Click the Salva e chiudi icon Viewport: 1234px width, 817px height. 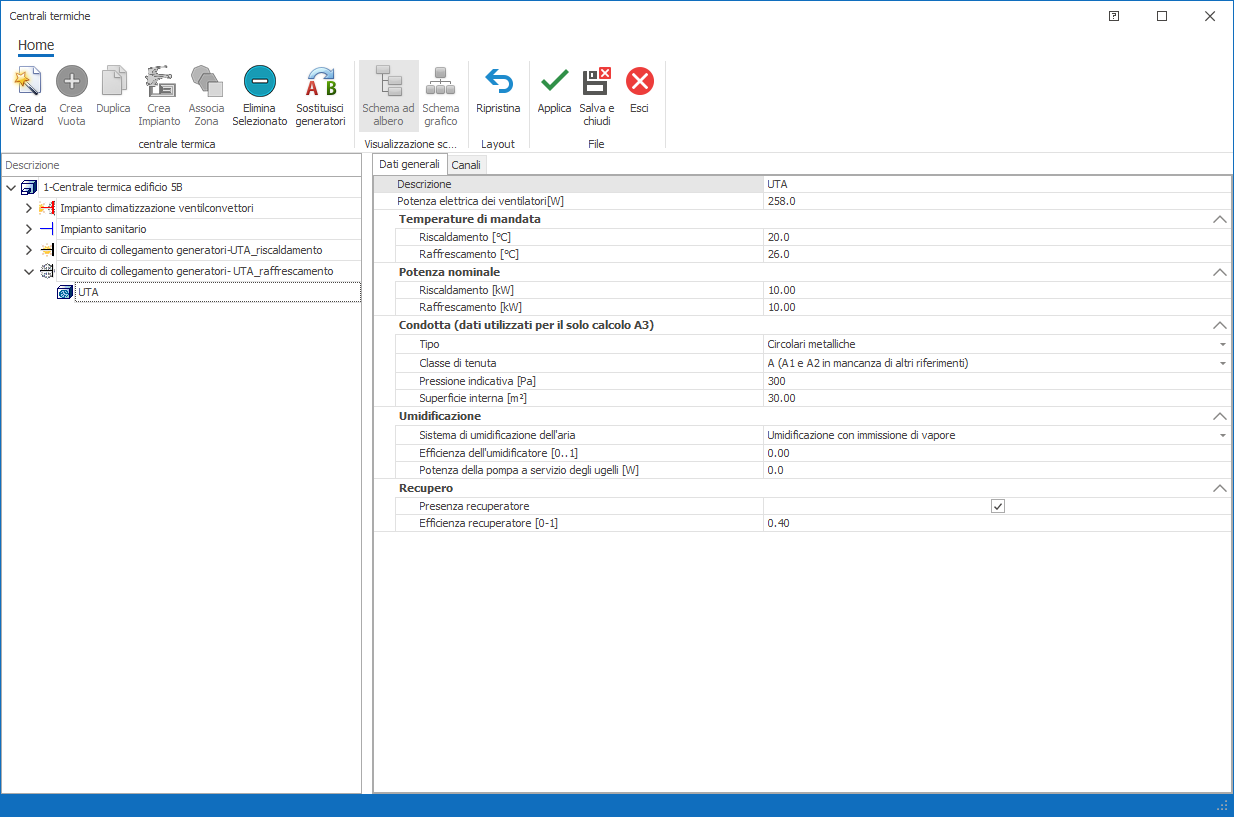click(597, 81)
